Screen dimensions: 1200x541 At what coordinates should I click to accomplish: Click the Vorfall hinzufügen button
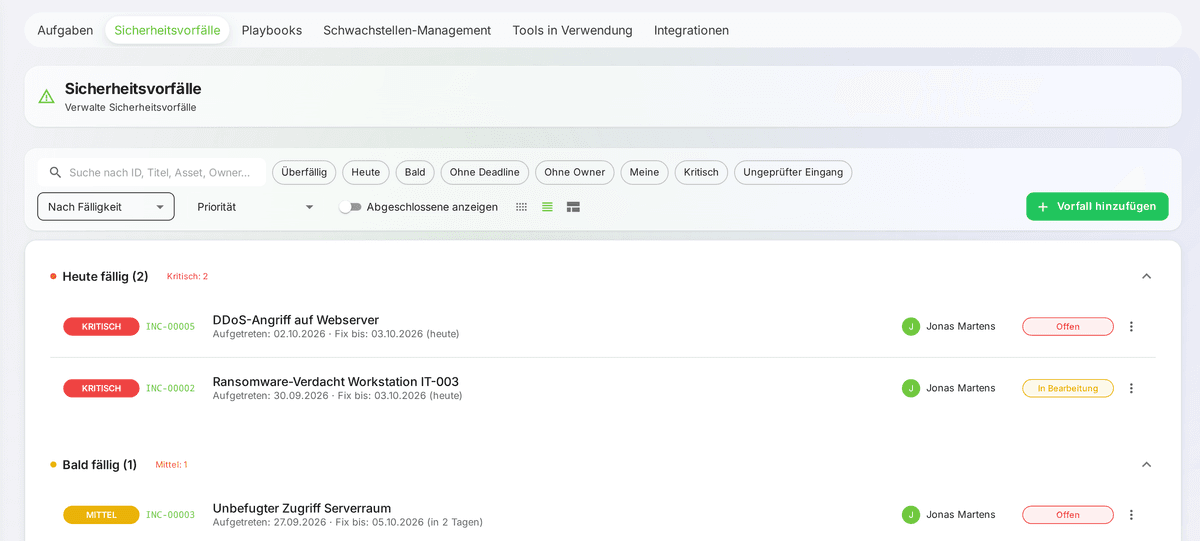coord(1097,206)
